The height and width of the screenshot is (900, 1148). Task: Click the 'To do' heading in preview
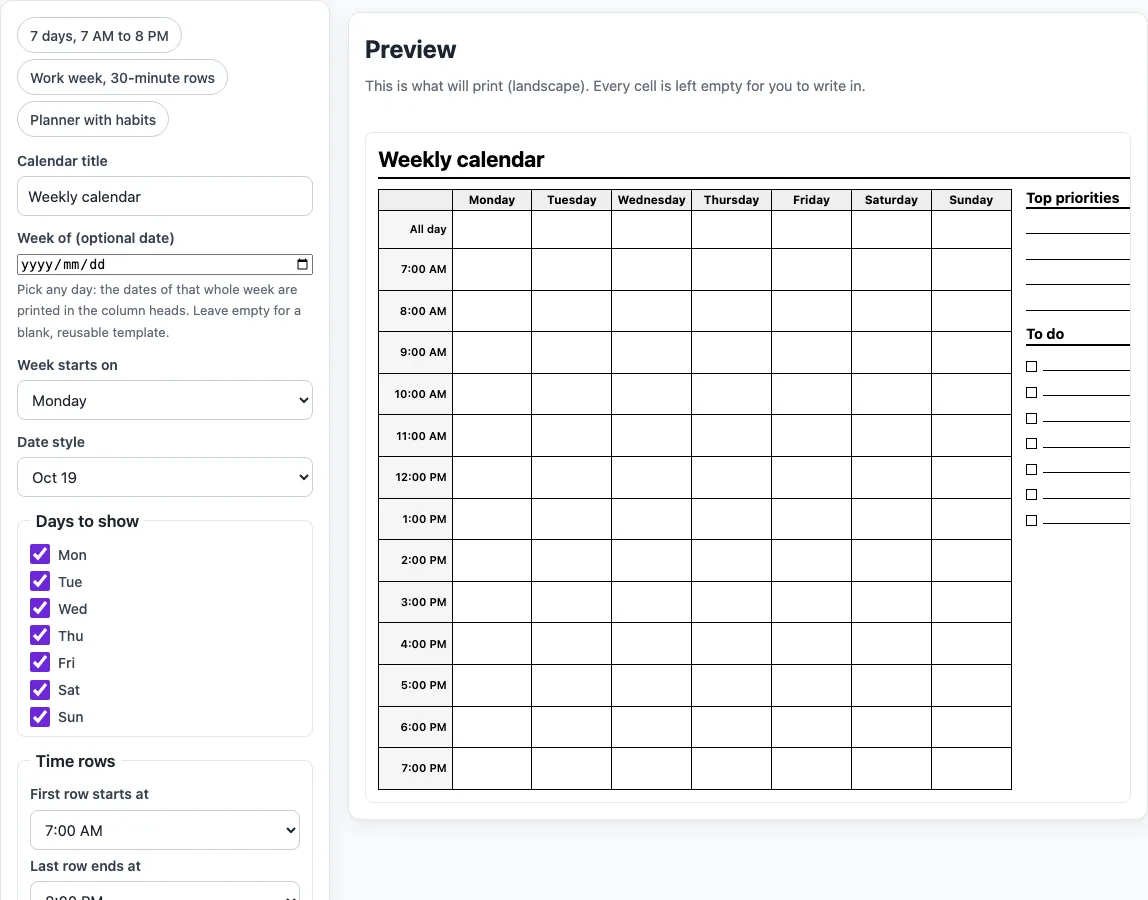point(1045,334)
